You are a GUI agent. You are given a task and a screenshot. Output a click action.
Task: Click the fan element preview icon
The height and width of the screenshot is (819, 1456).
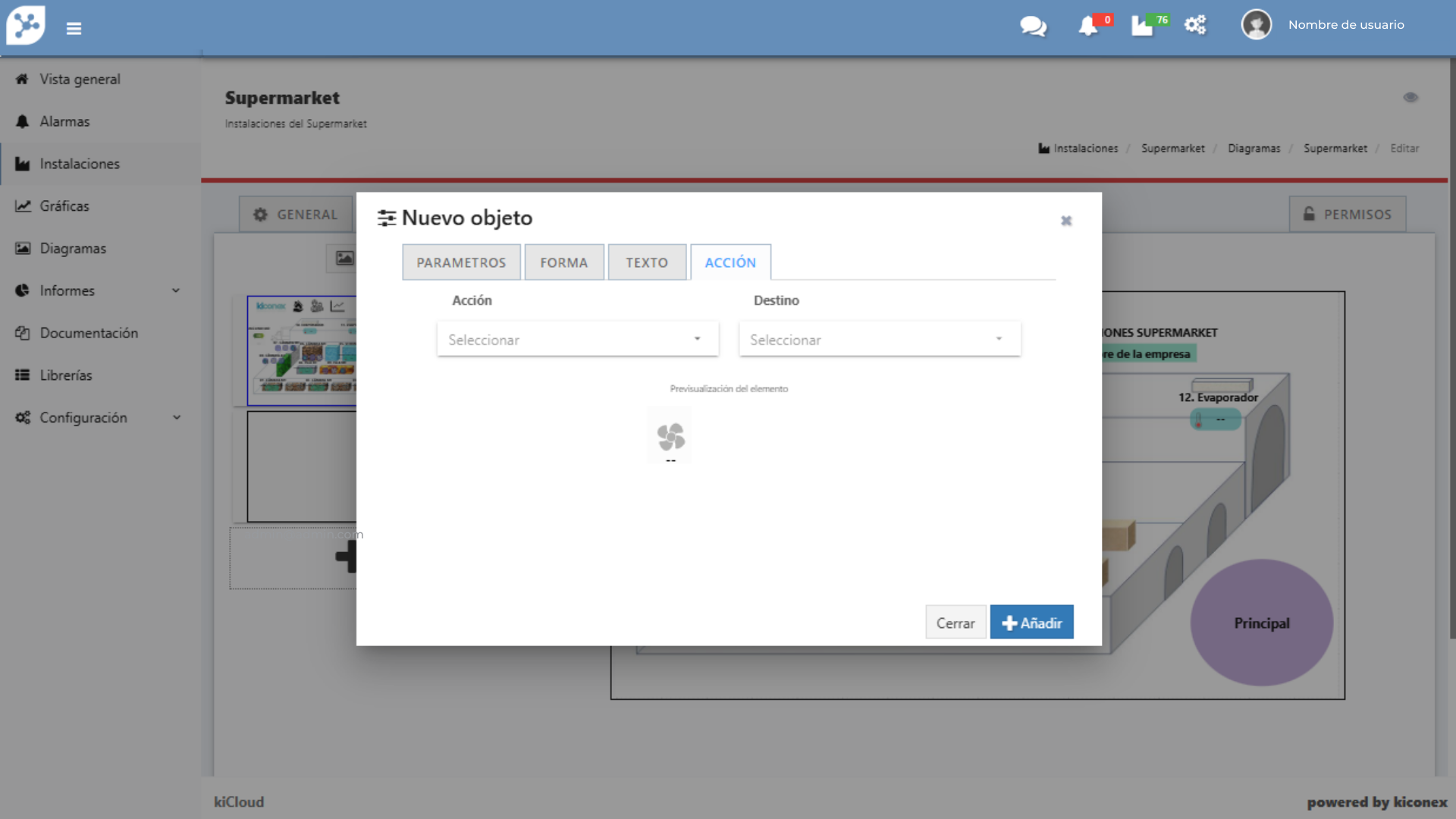tap(670, 437)
